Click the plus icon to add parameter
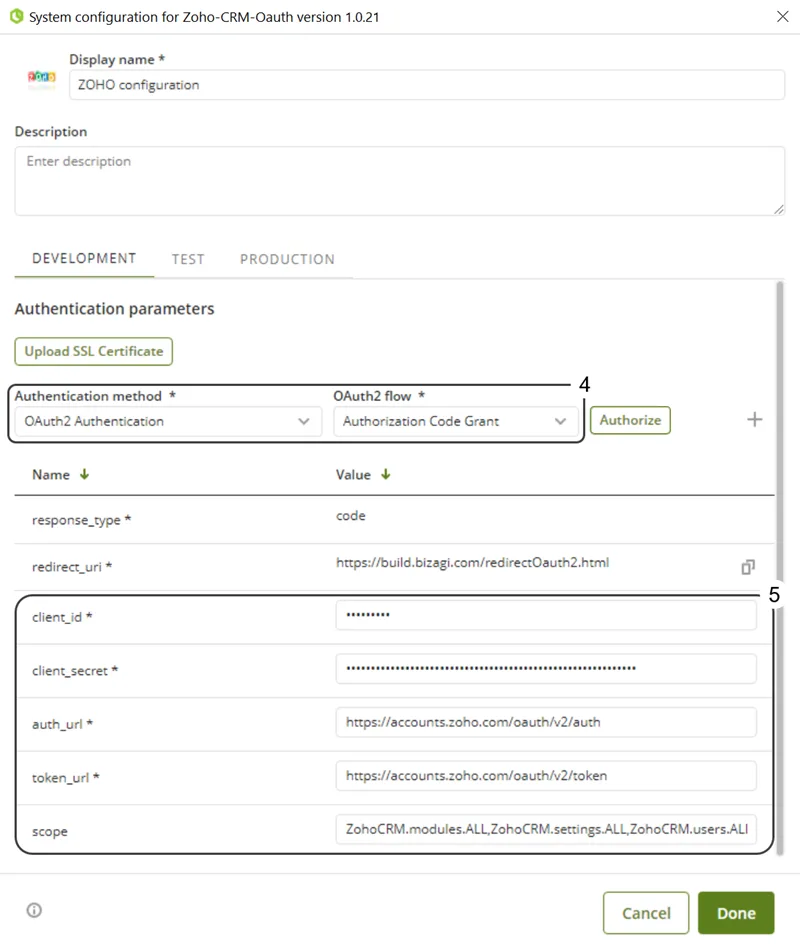 755,419
